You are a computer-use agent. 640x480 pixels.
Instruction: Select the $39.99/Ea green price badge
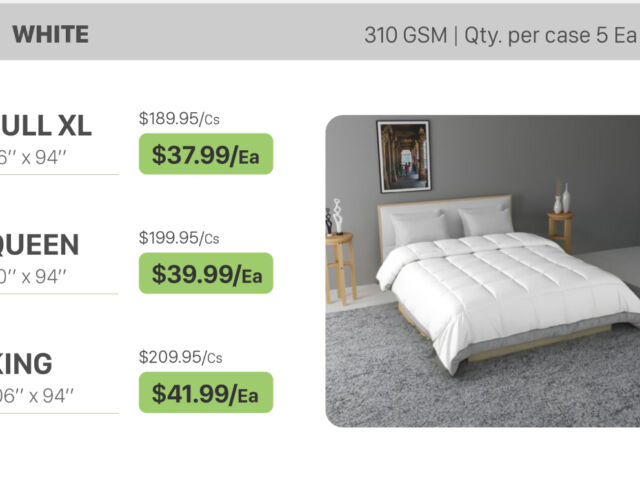pos(206,273)
